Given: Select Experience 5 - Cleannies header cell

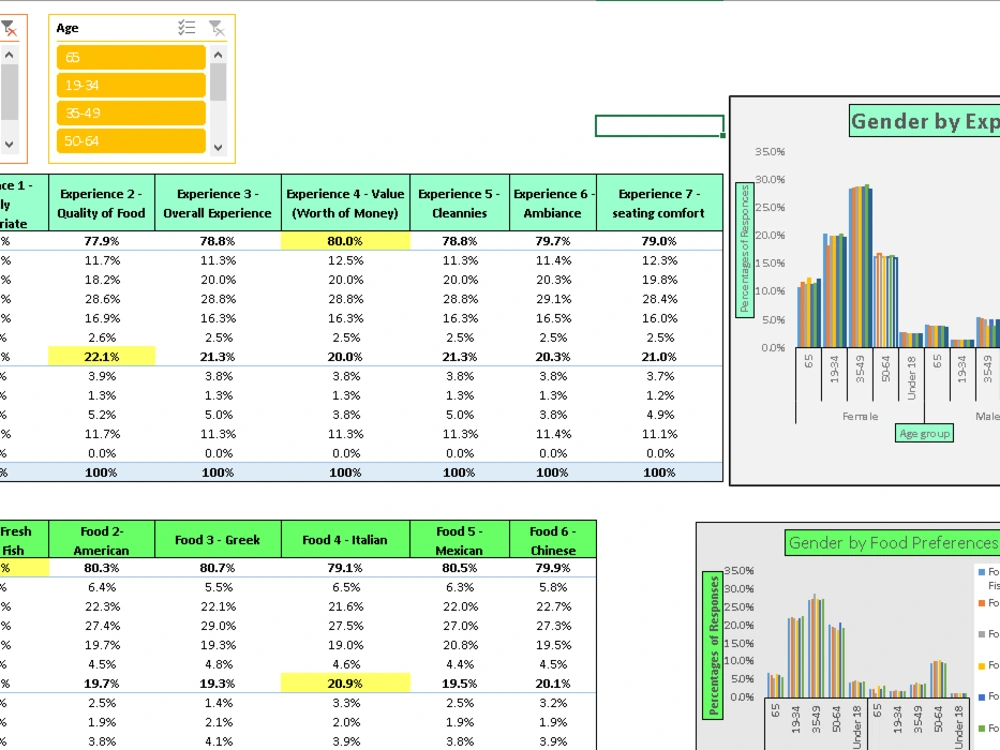Looking at the screenshot, I should click(x=459, y=203).
